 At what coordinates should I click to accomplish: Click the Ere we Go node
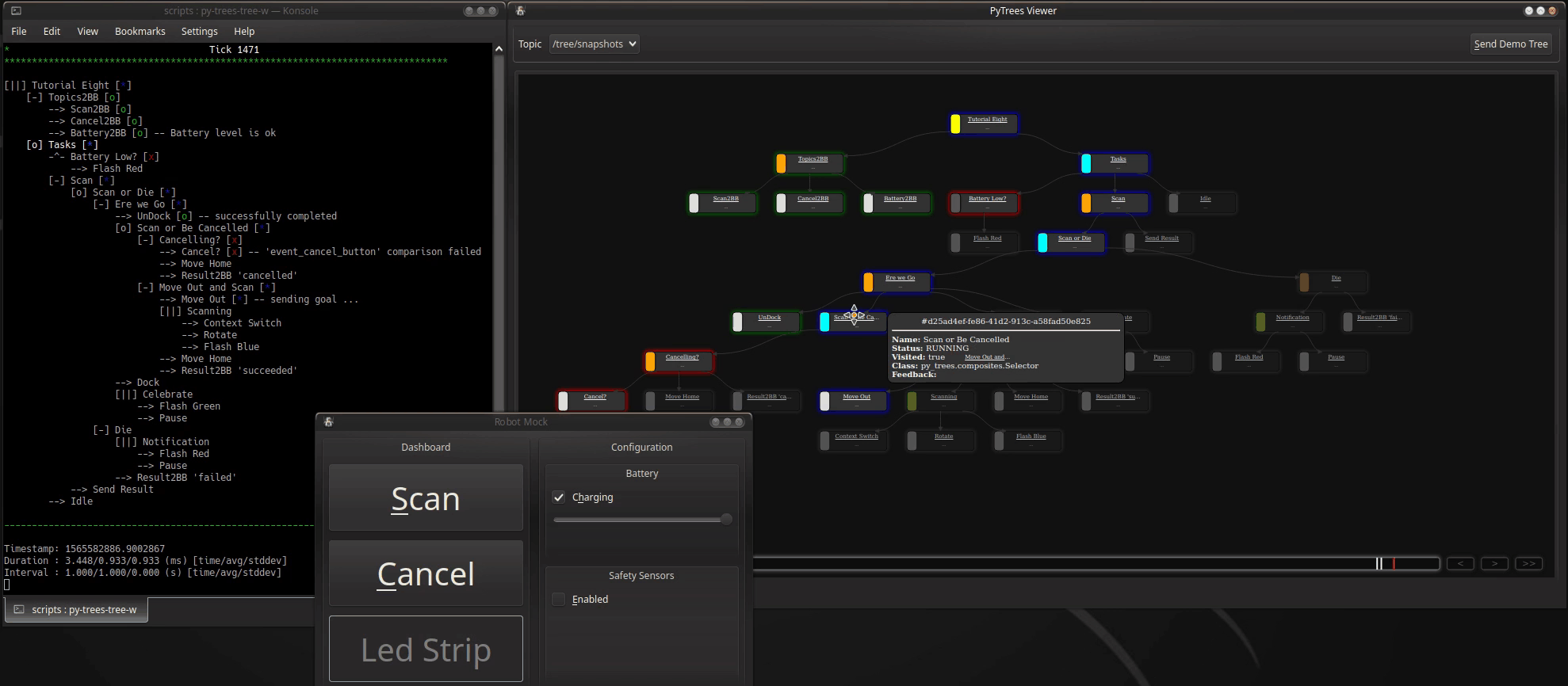click(x=897, y=282)
